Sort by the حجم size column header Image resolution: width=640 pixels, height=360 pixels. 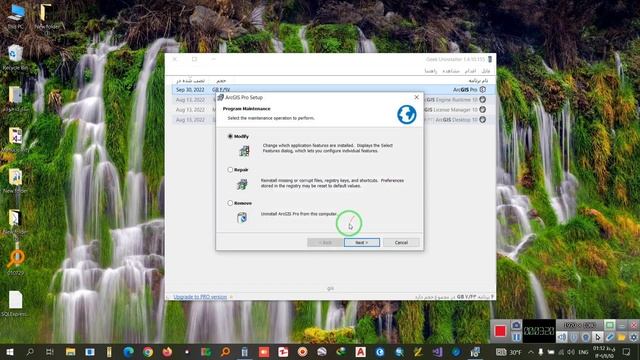(x=221, y=81)
